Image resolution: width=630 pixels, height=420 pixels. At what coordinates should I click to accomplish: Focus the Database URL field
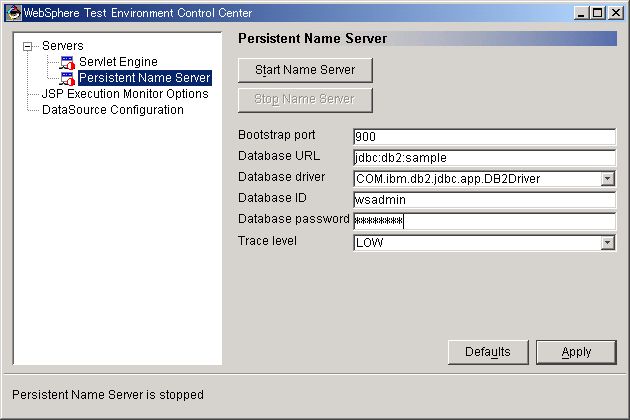(x=484, y=158)
